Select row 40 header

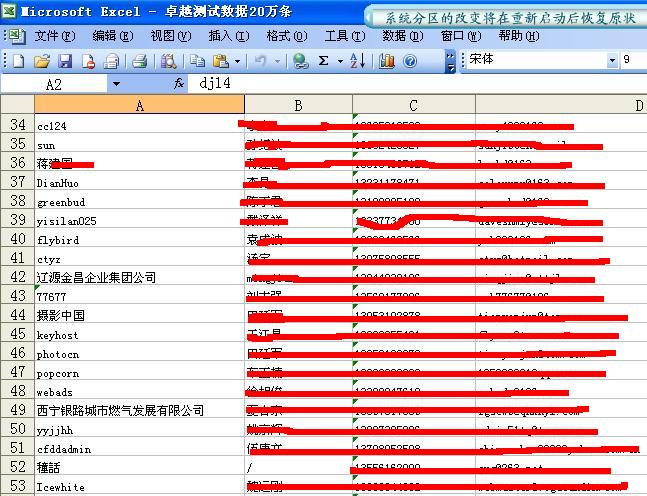17,239
